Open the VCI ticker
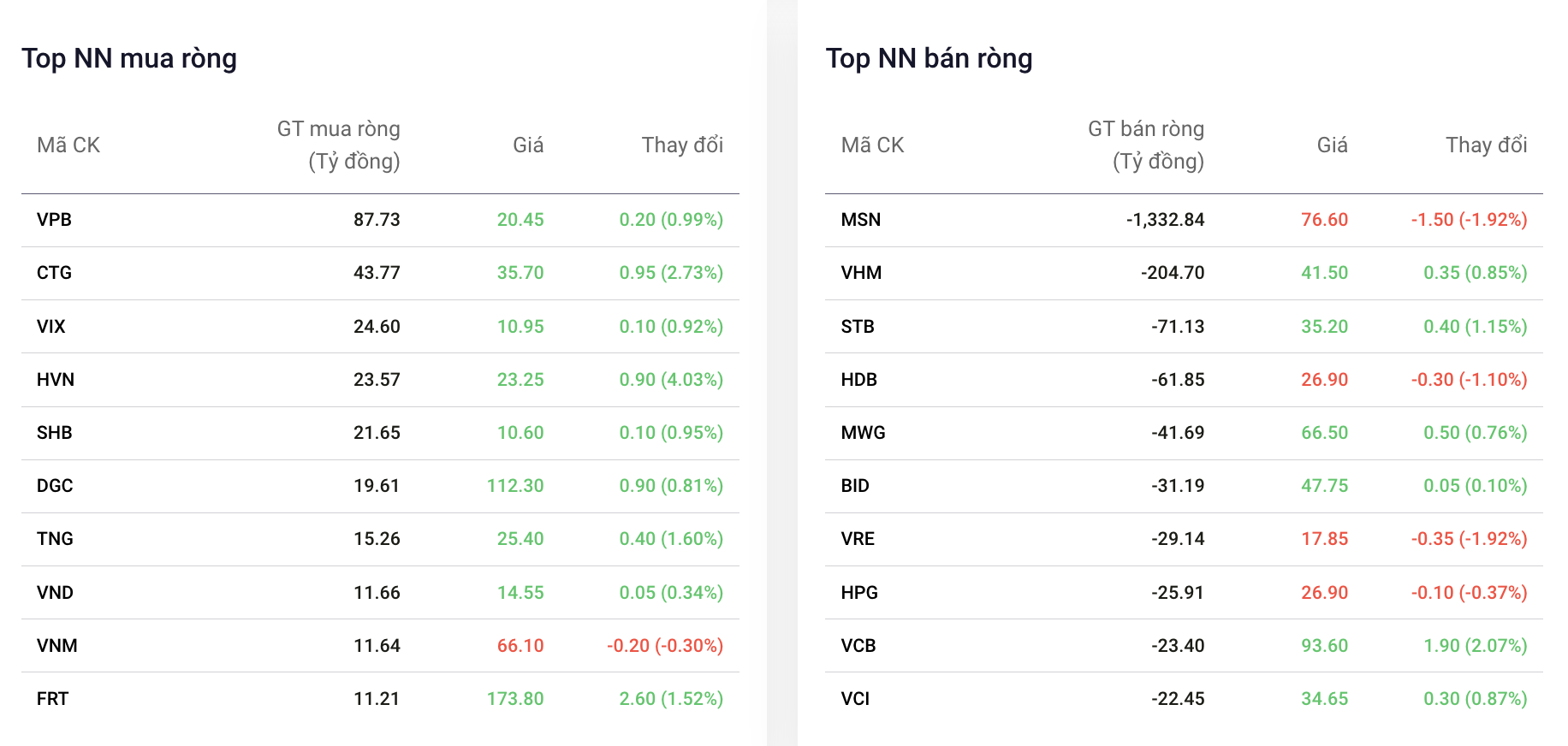Image resolution: width=1568 pixels, height=746 pixels. [x=855, y=699]
